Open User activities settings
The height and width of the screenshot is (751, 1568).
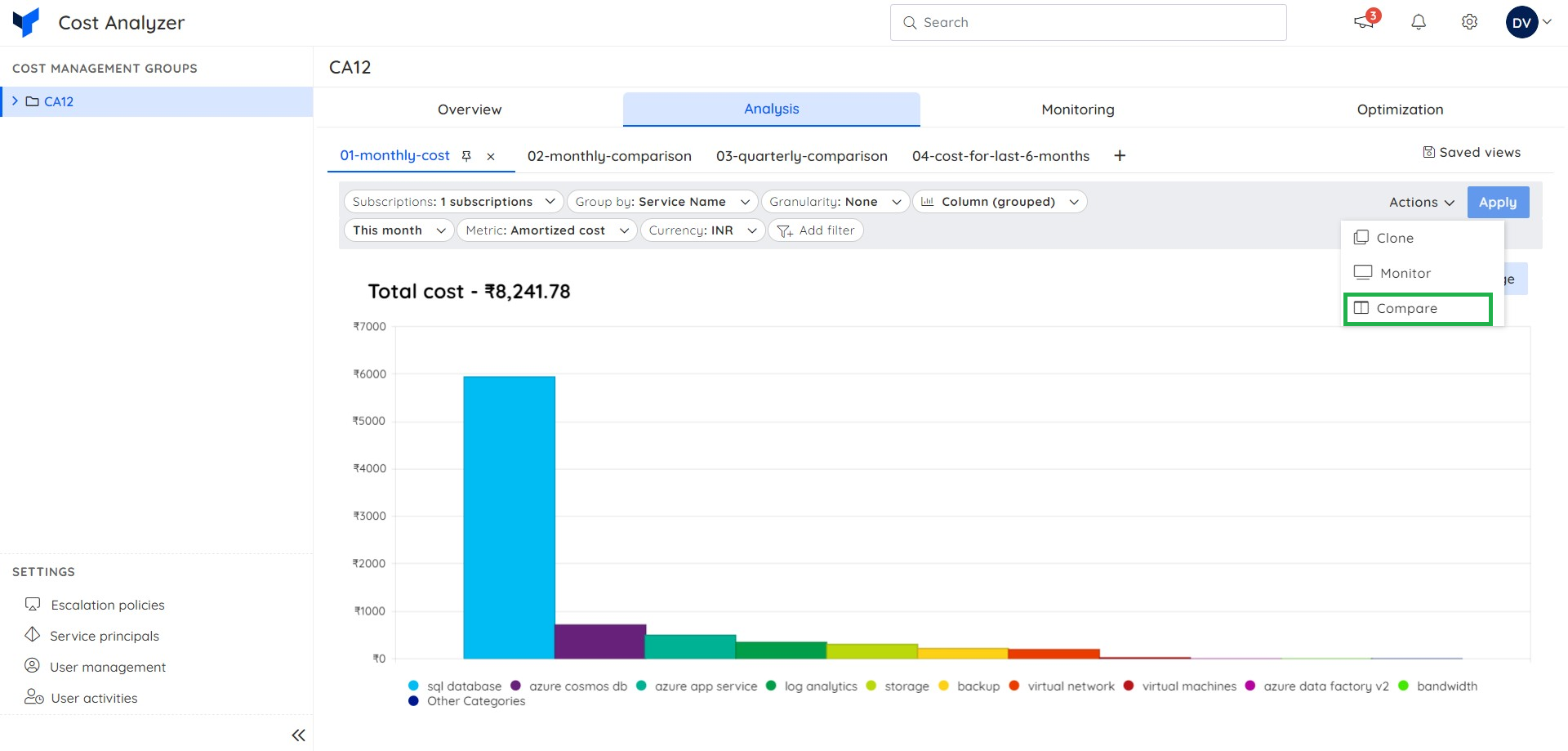[81, 698]
